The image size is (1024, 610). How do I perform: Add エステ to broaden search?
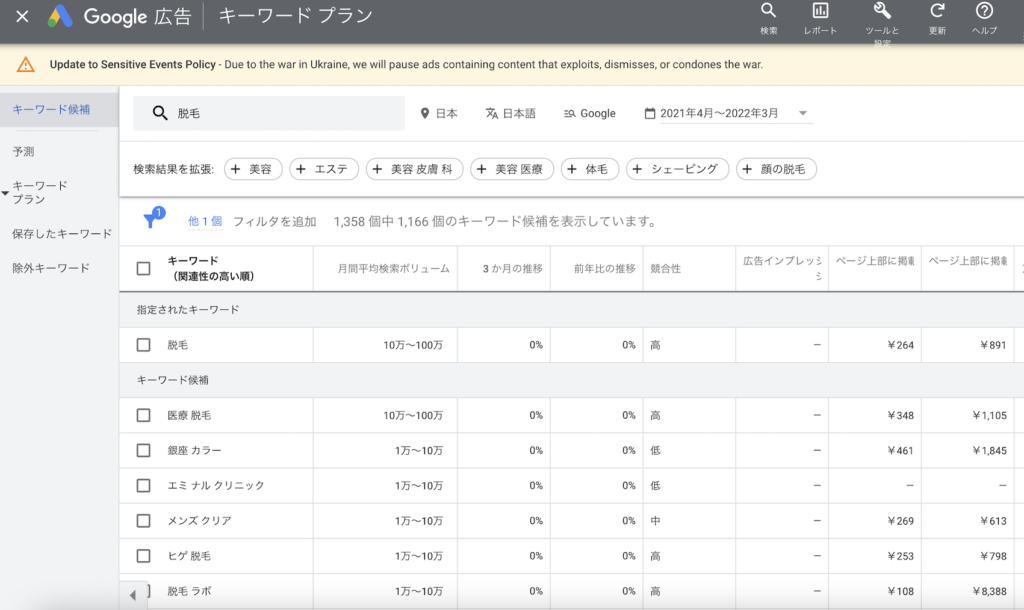[x=324, y=169]
